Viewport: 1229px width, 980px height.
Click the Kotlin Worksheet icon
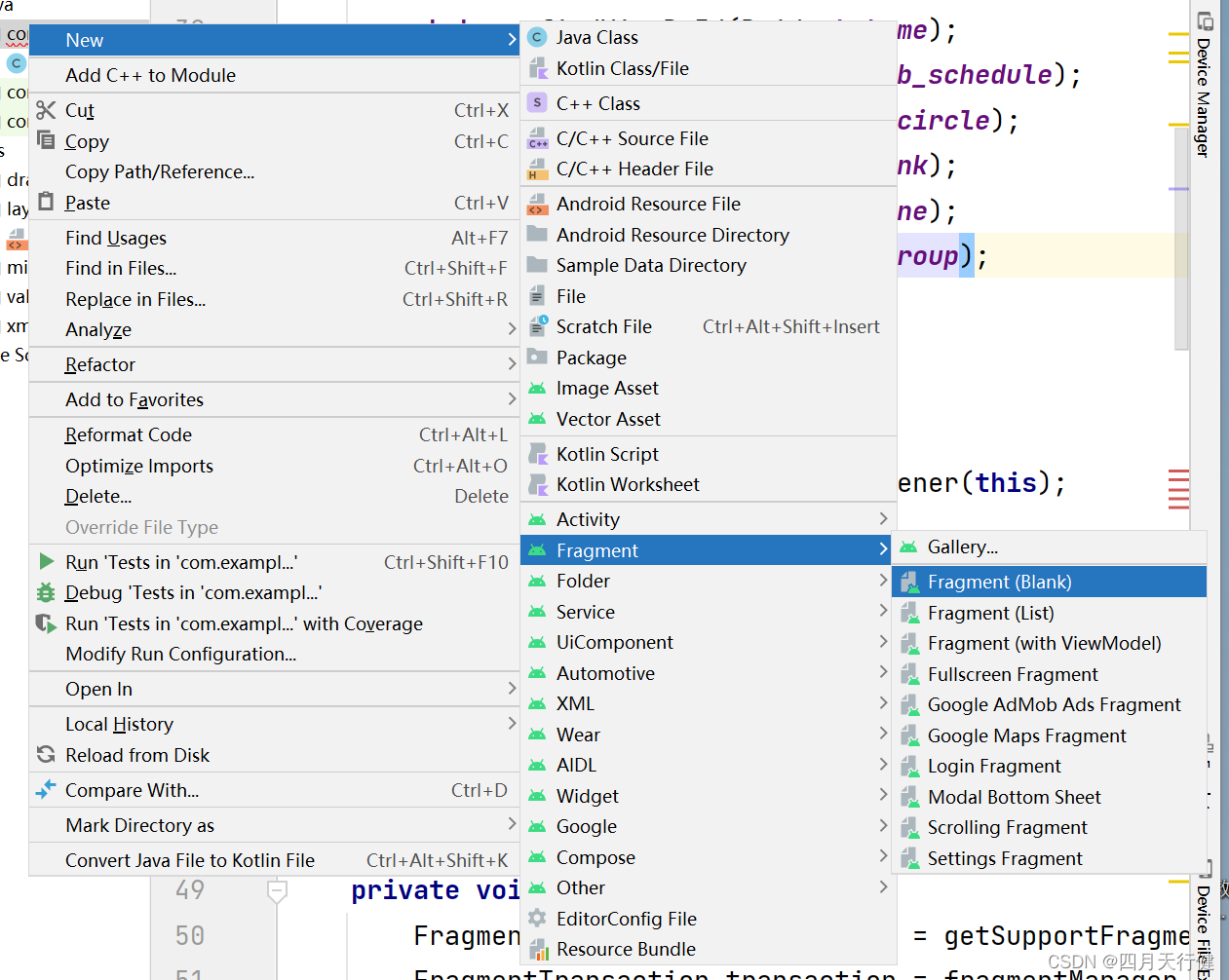537,485
